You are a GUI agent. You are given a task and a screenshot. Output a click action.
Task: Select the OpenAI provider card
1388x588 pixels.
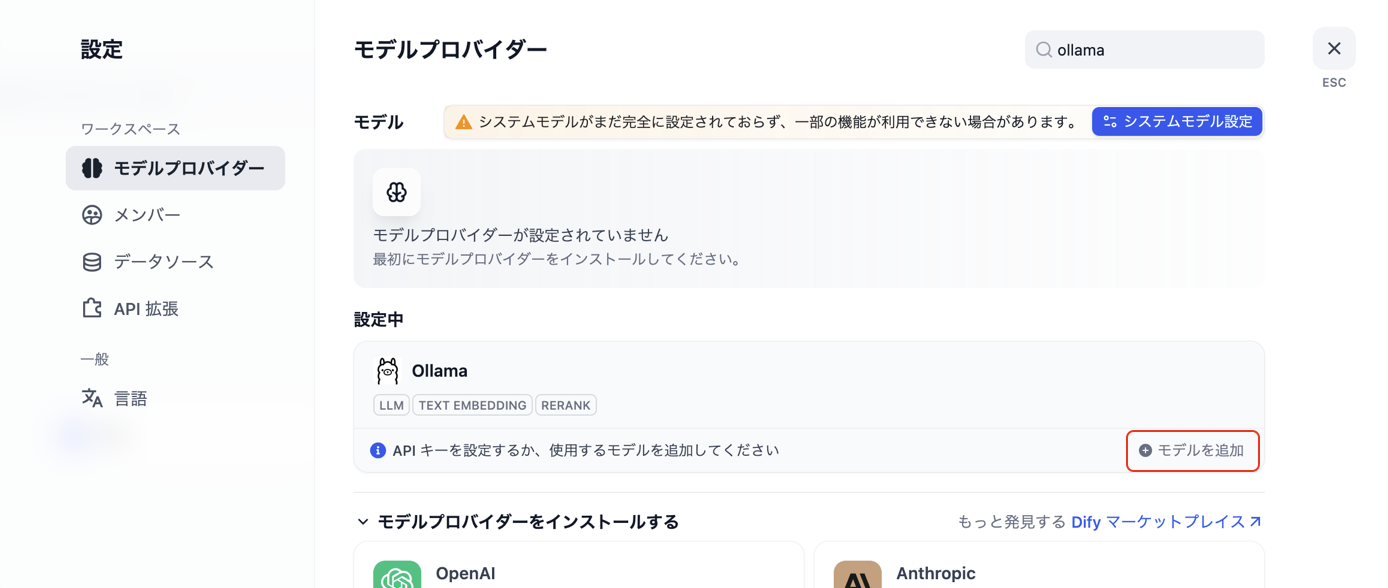click(x=579, y=565)
